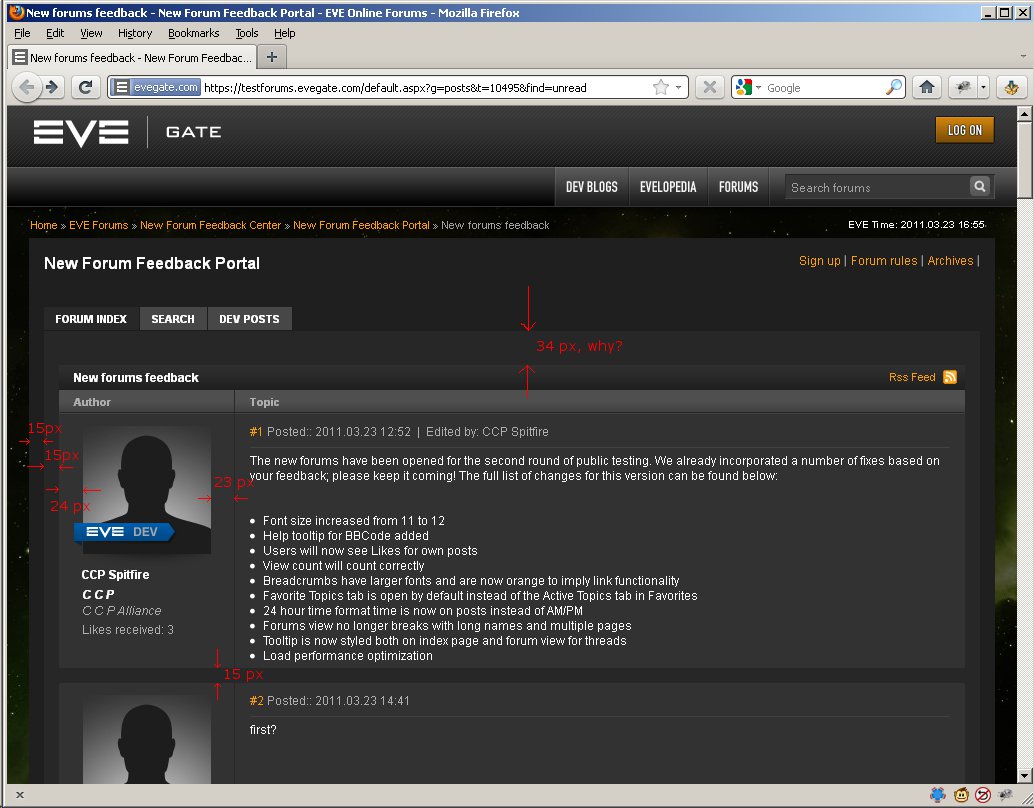
Task: Click the 'Likes received: 3' text
Action: click(x=128, y=630)
